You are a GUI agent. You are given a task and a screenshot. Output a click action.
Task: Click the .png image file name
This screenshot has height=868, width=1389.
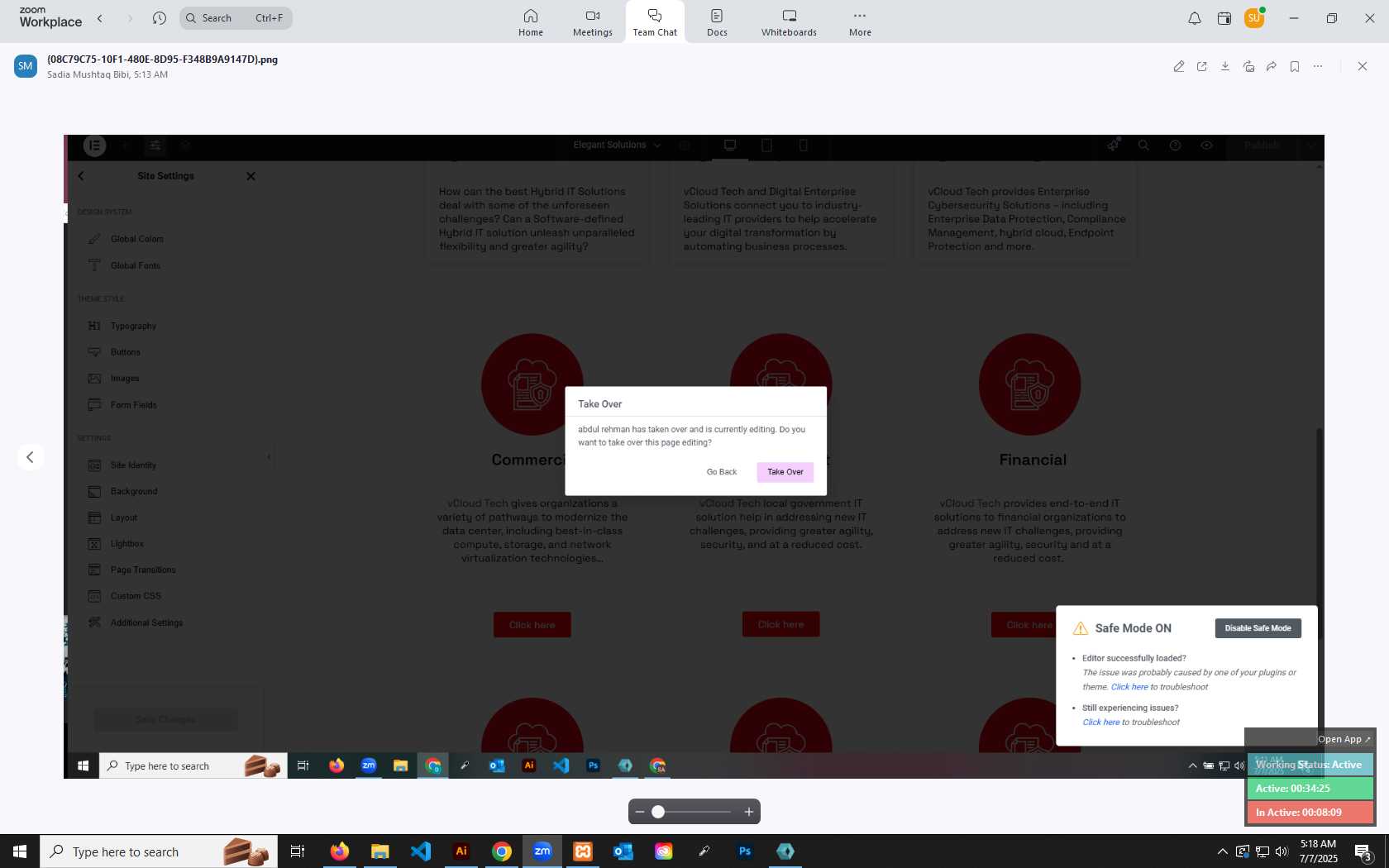(162, 60)
